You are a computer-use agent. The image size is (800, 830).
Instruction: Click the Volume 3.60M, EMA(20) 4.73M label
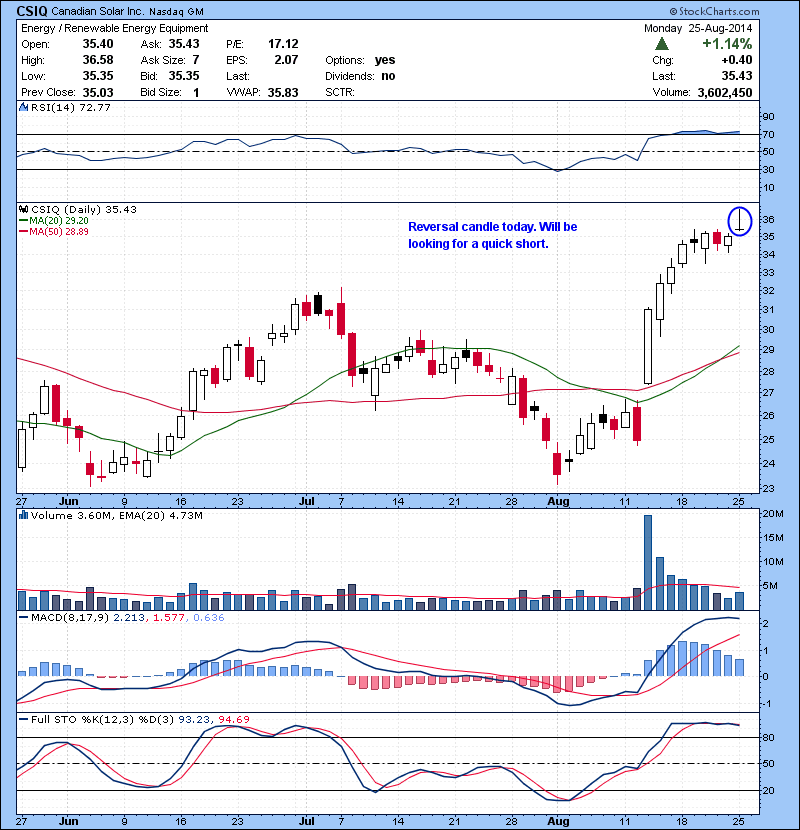click(116, 516)
